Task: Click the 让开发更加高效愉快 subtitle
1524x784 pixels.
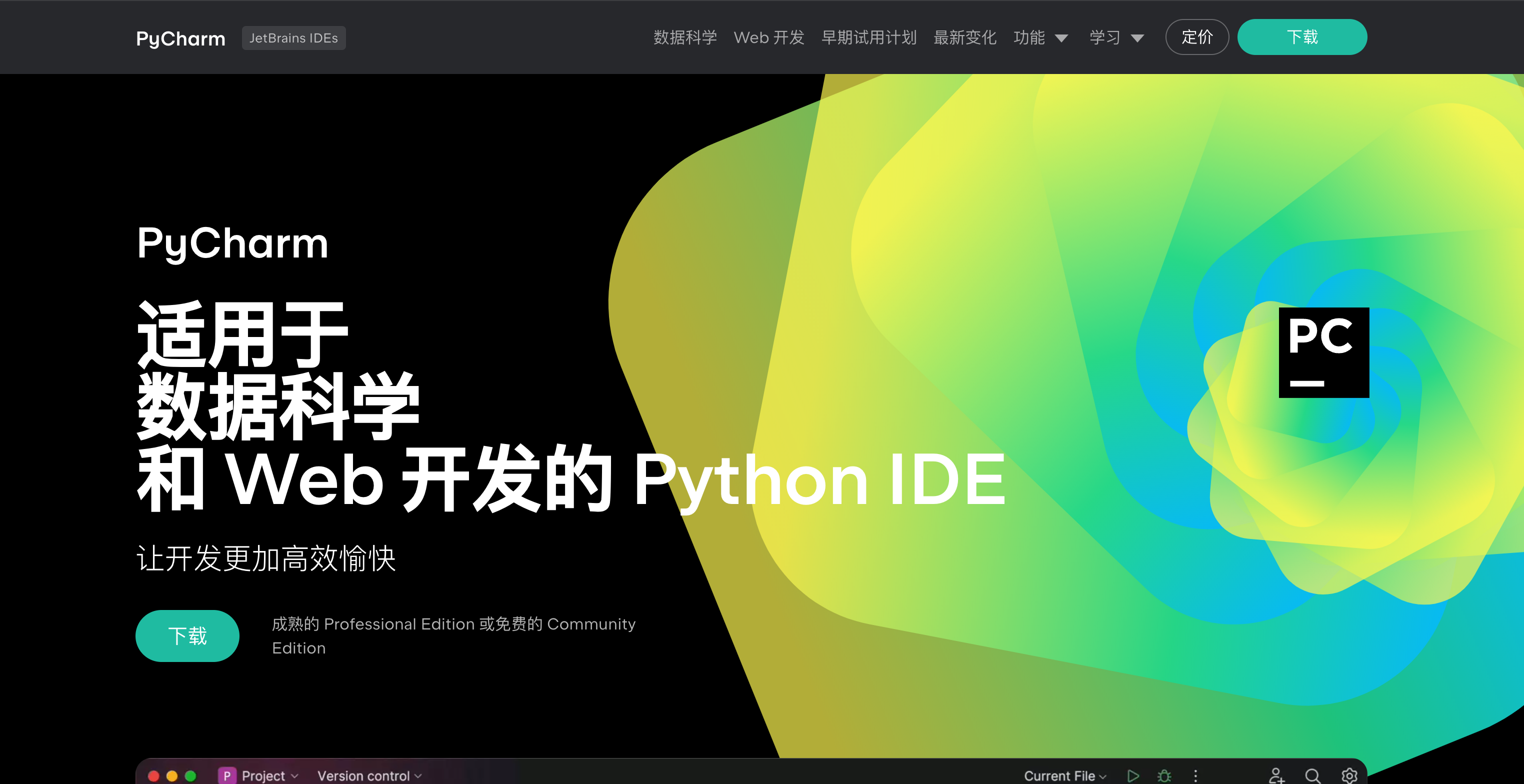Action: click(266, 558)
